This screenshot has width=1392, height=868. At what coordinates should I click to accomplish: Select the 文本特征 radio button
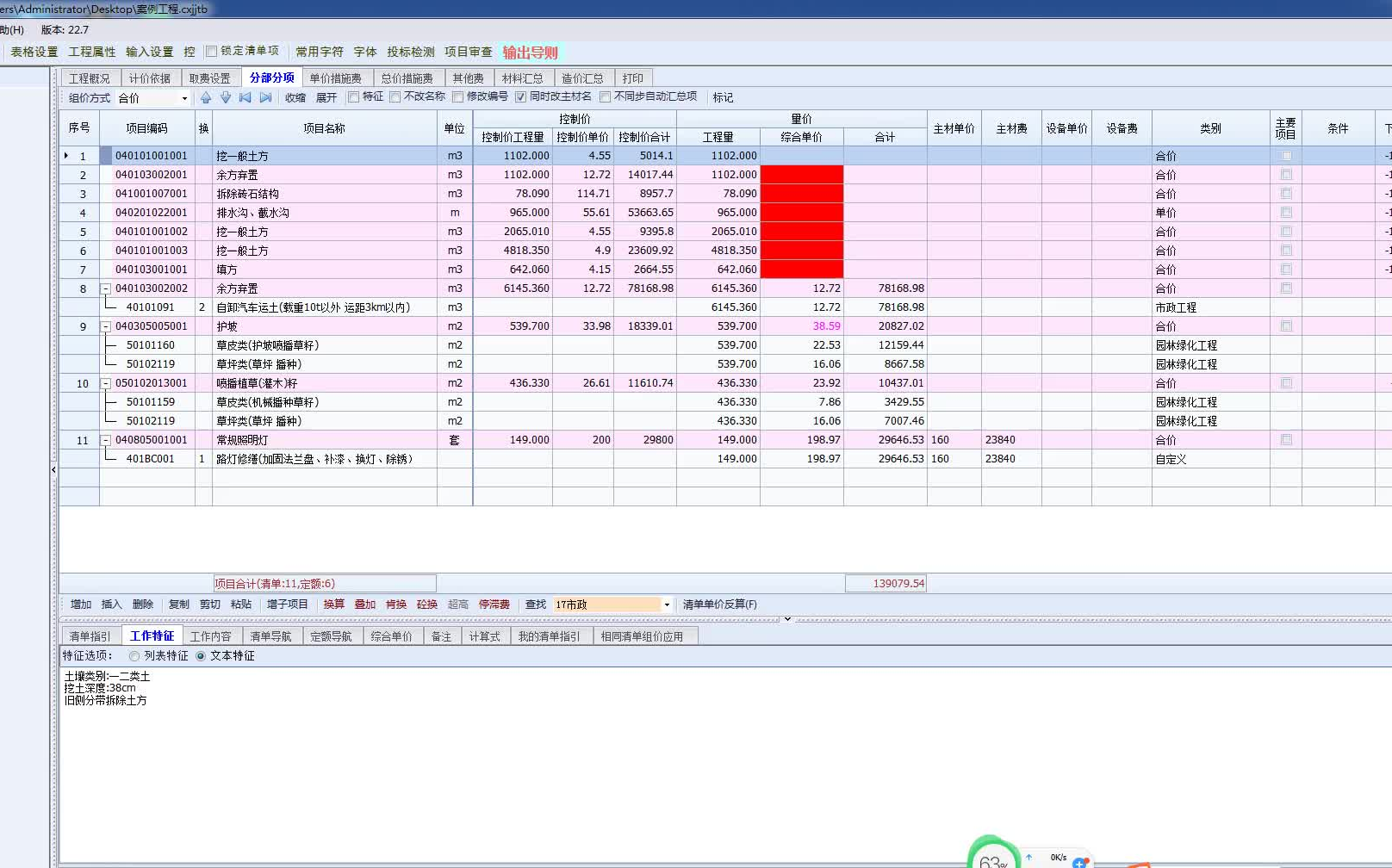[x=201, y=656]
